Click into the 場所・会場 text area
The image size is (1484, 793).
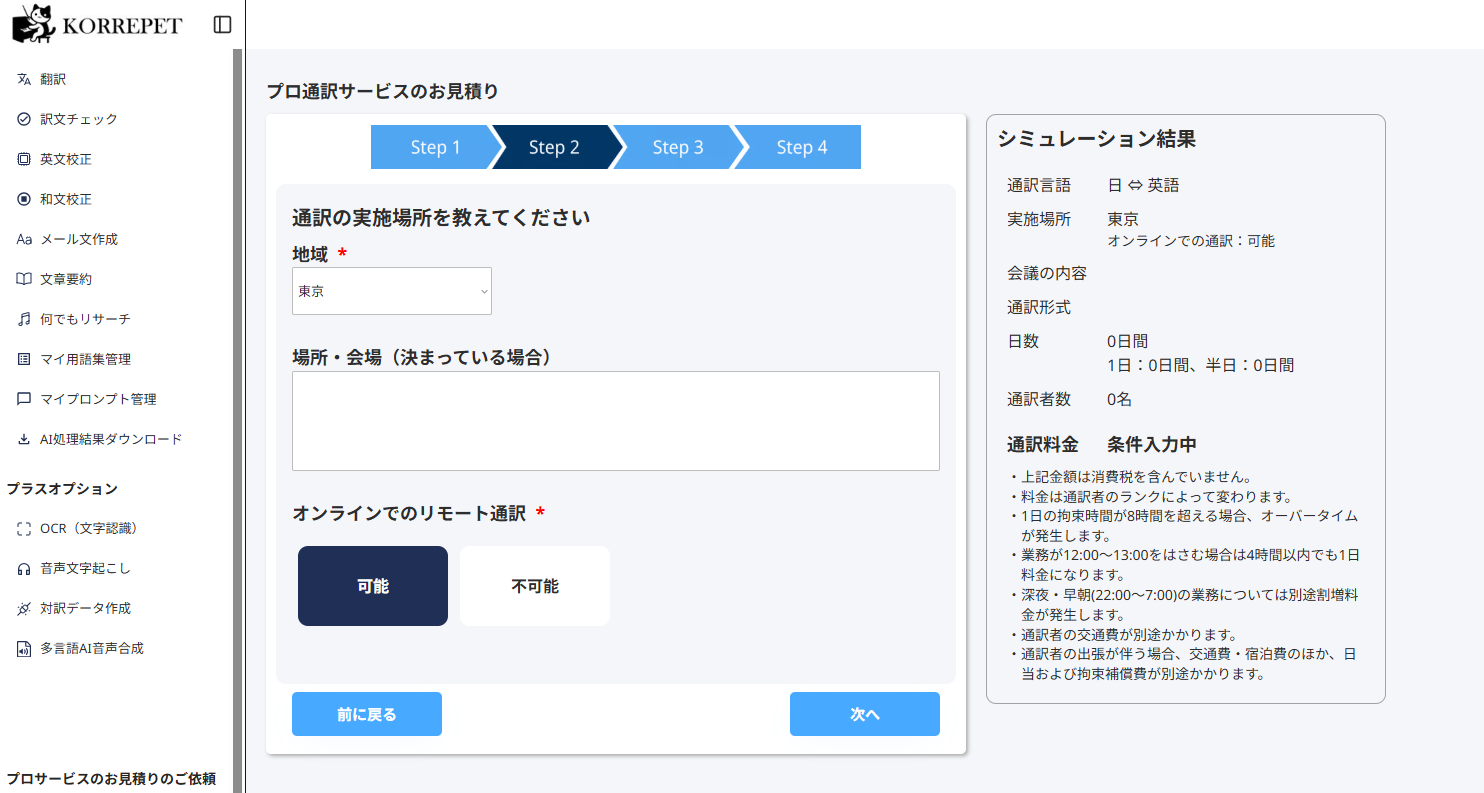[616, 421]
